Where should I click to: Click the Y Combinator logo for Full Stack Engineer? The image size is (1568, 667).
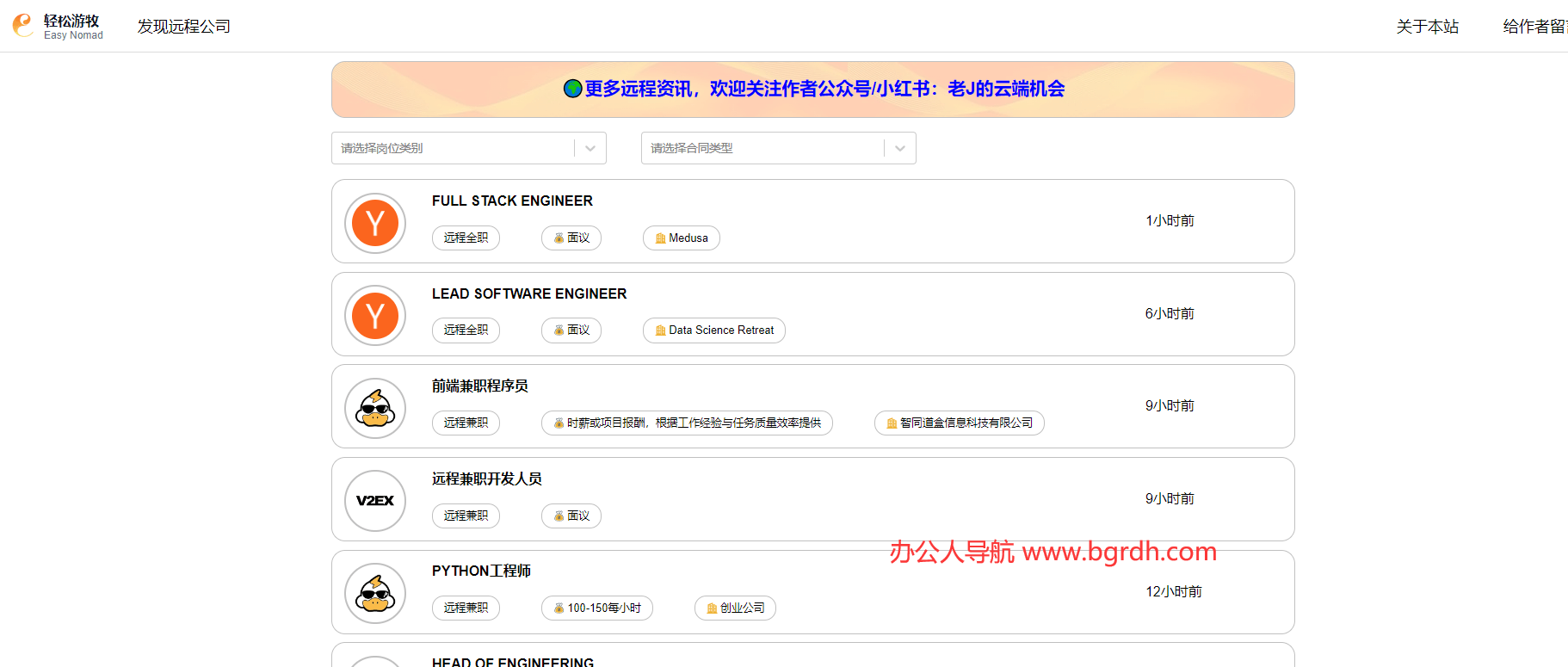point(375,223)
